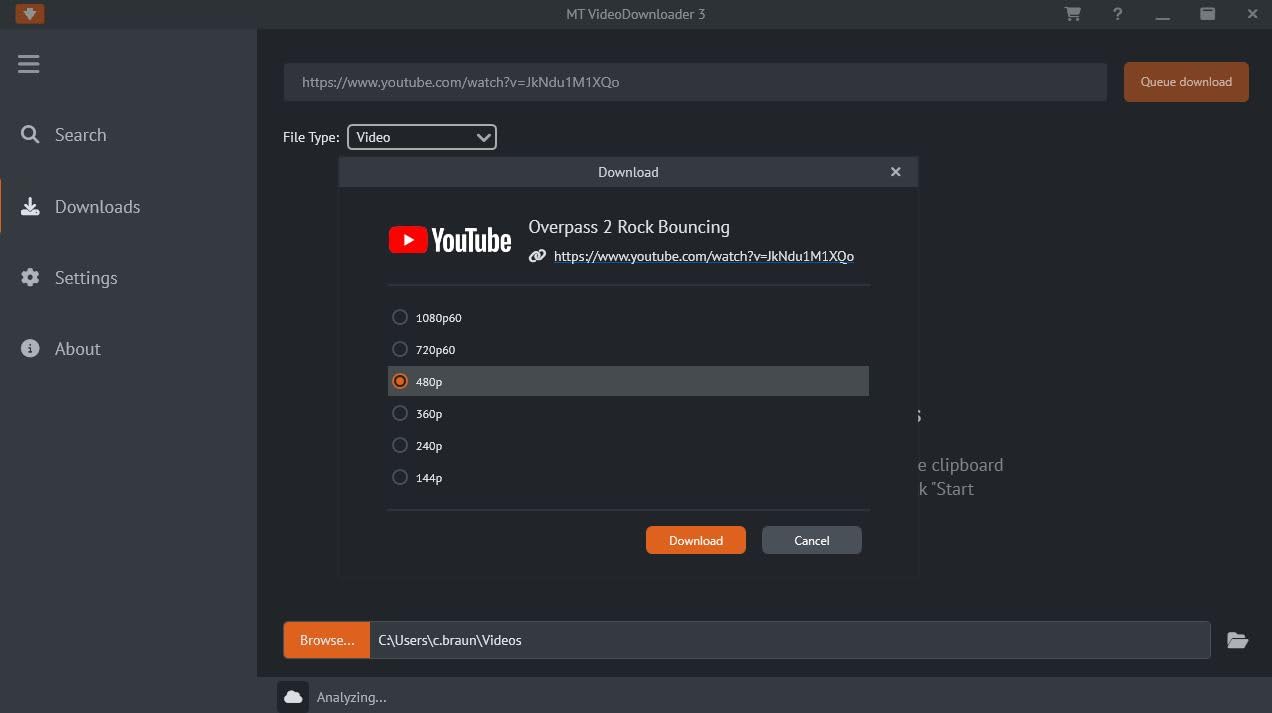Image resolution: width=1272 pixels, height=713 pixels.
Task: Select the 720p60 quality option
Action: tap(628, 349)
